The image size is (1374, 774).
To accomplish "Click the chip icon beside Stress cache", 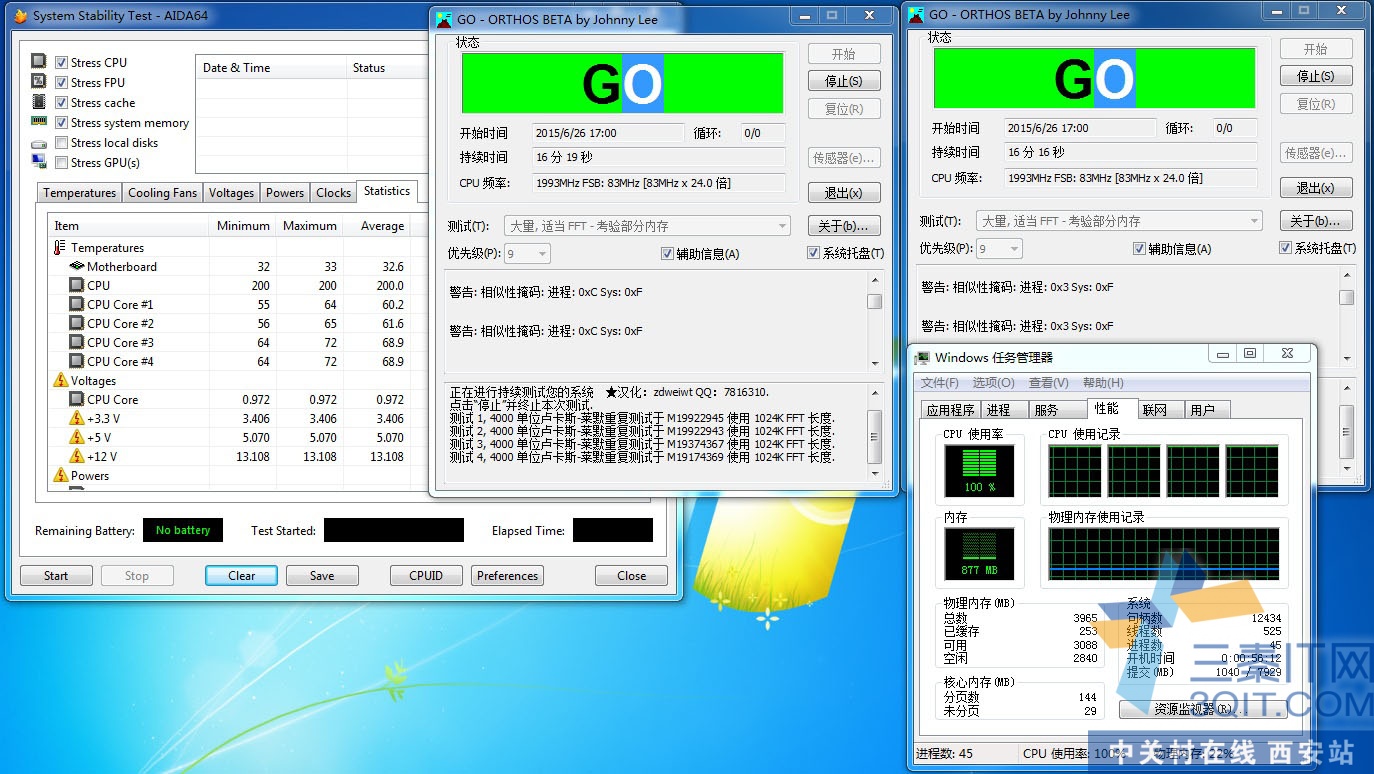I will pos(39,102).
